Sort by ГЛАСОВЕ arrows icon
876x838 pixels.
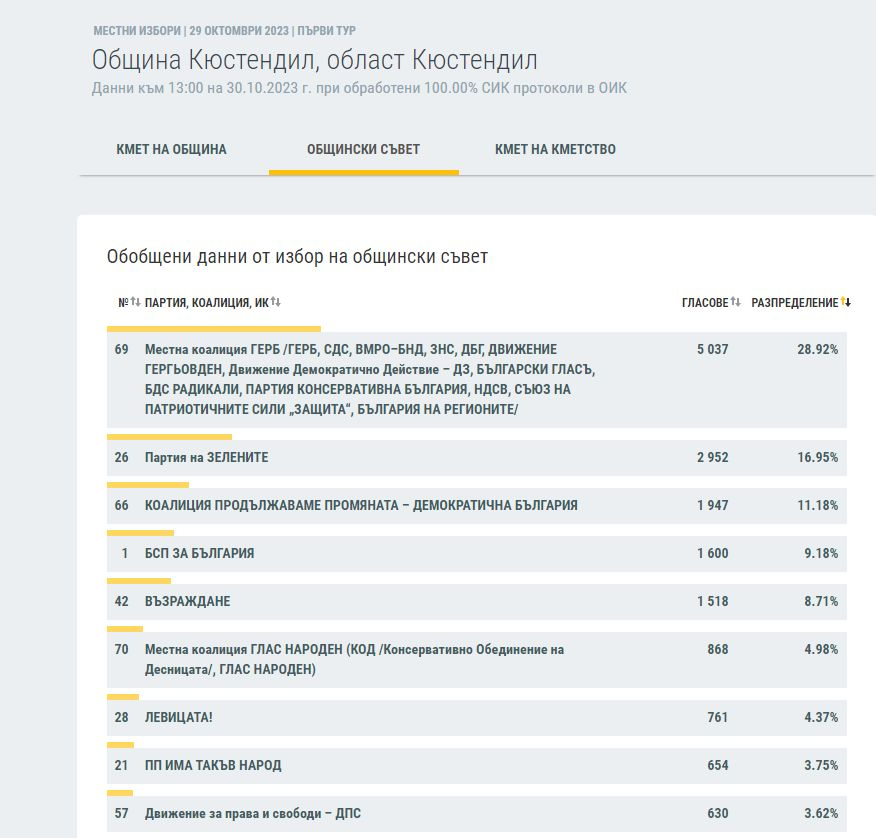(x=736, y=302)
